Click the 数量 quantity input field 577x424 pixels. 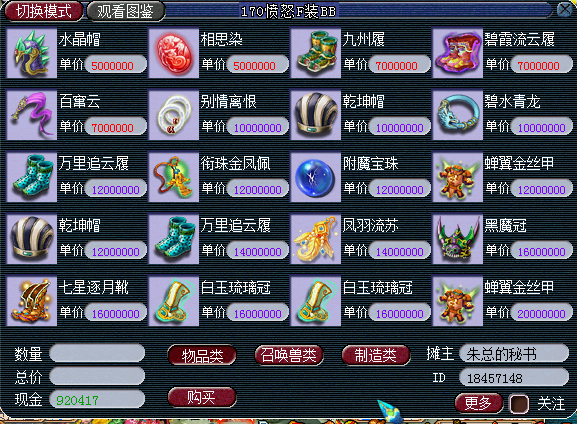click(x=97, y=353)
